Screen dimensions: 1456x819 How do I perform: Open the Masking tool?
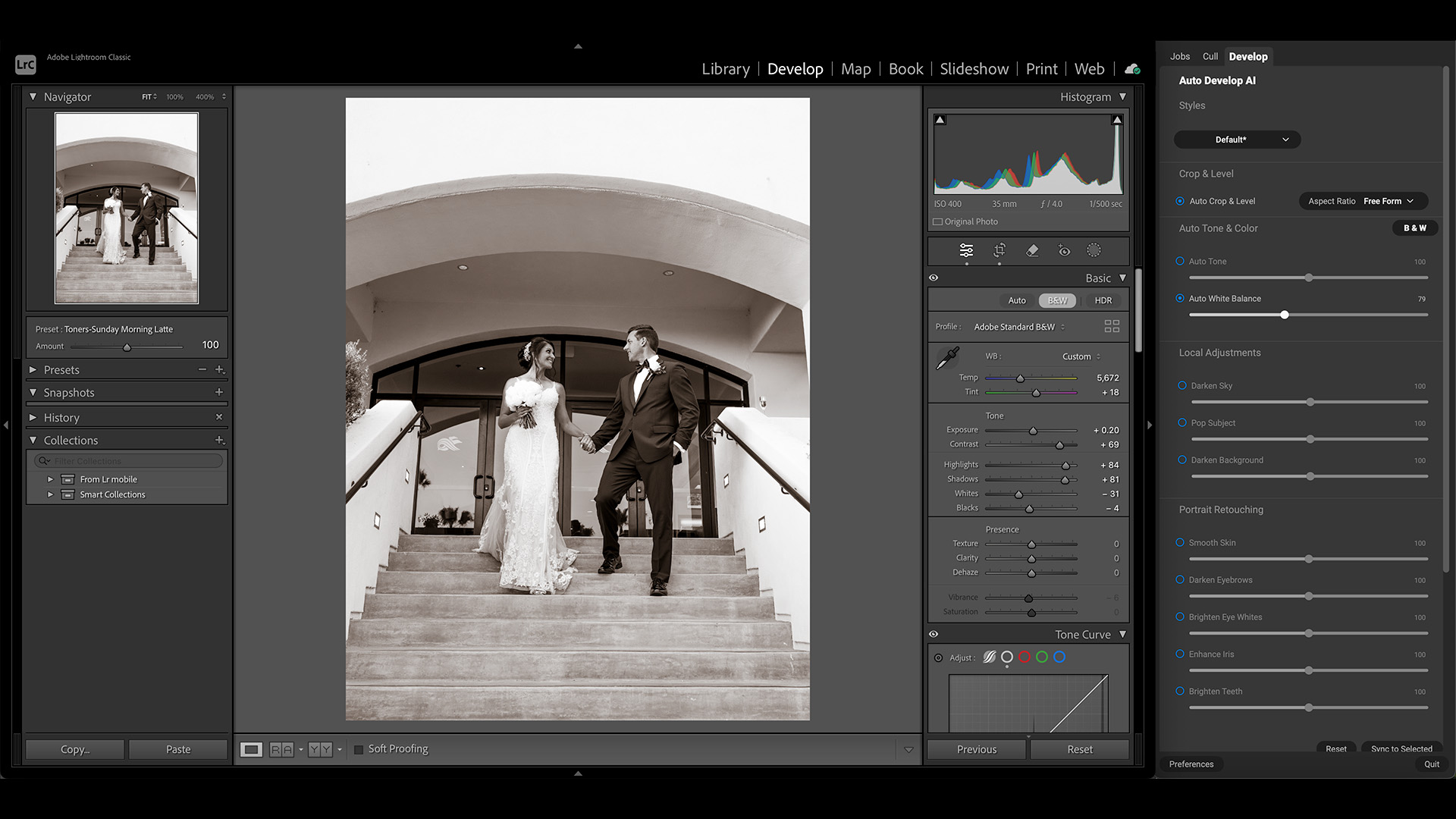pyautogui.click(x=1094, y=250)
